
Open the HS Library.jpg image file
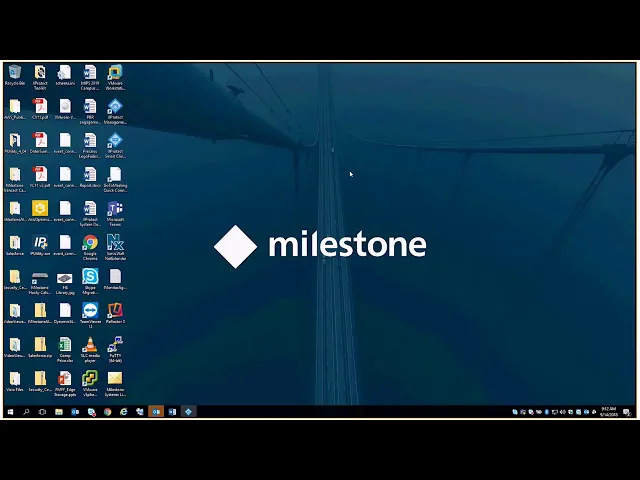[65, 282]
